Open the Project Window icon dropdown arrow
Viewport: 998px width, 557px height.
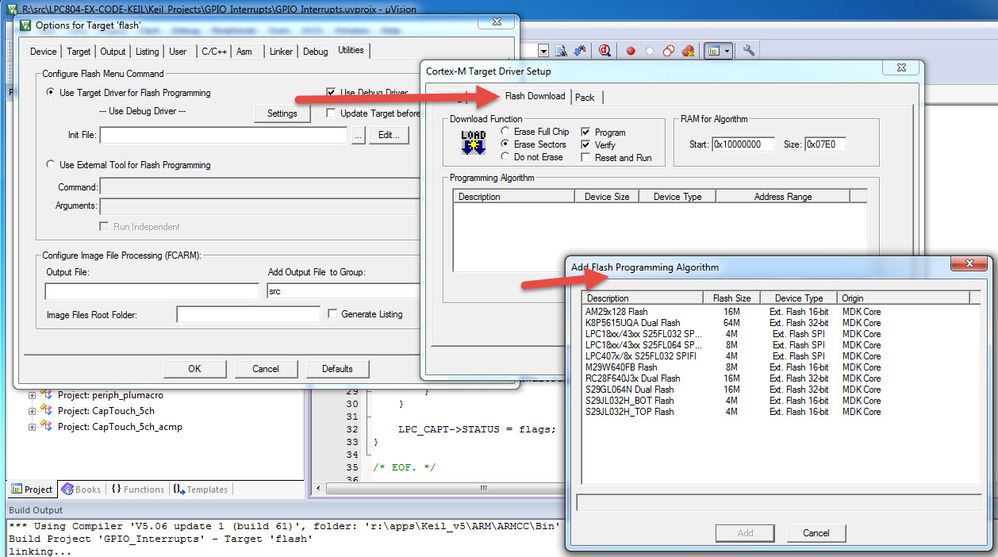[727, 51]
